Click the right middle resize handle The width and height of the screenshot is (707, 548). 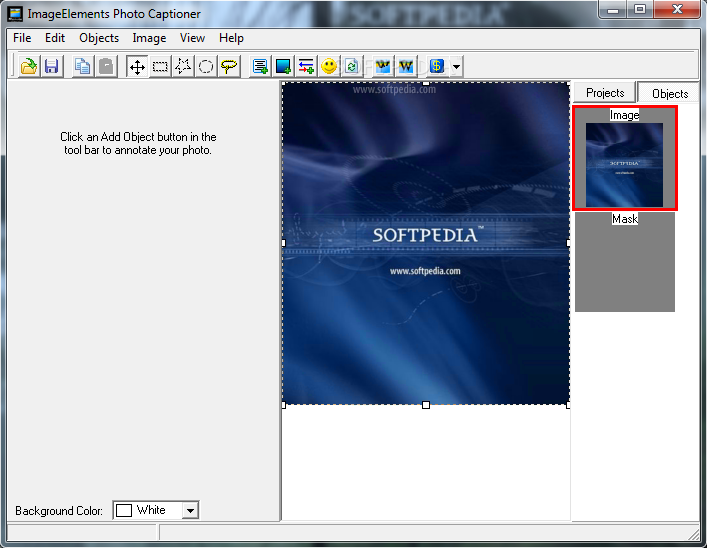568,243
